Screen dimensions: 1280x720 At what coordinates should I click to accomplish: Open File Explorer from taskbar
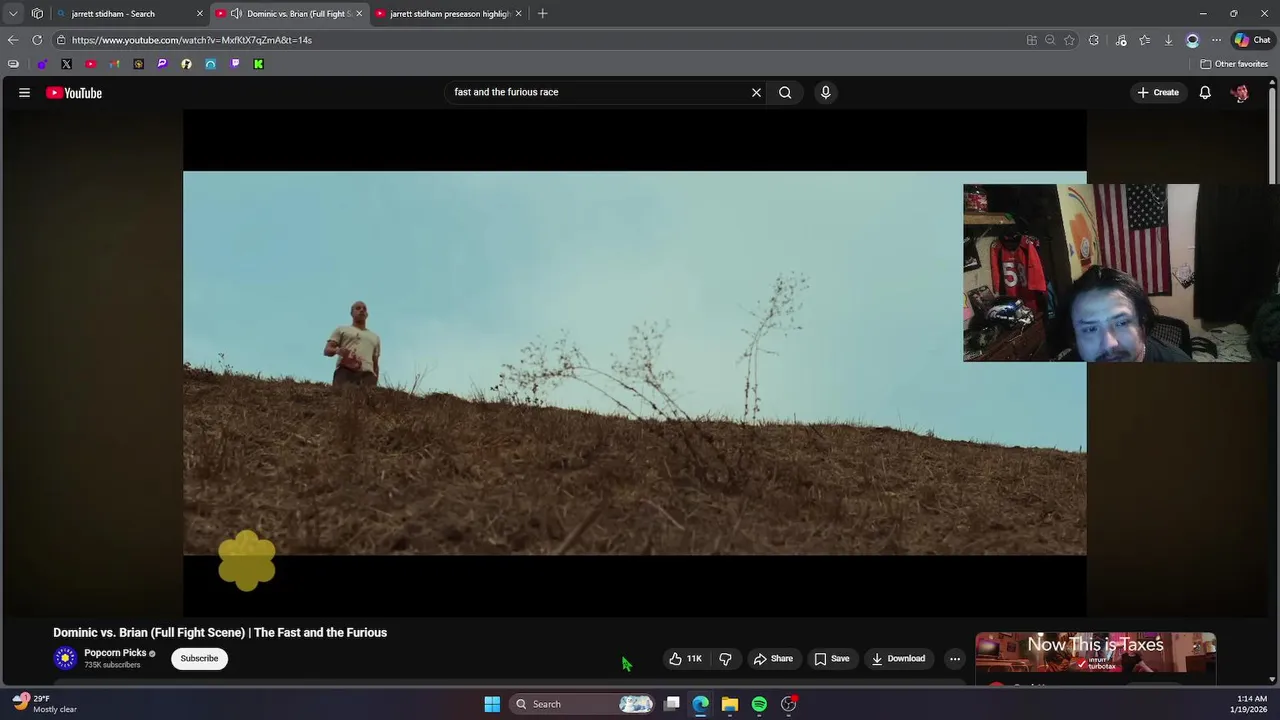(x=730, y=704)
